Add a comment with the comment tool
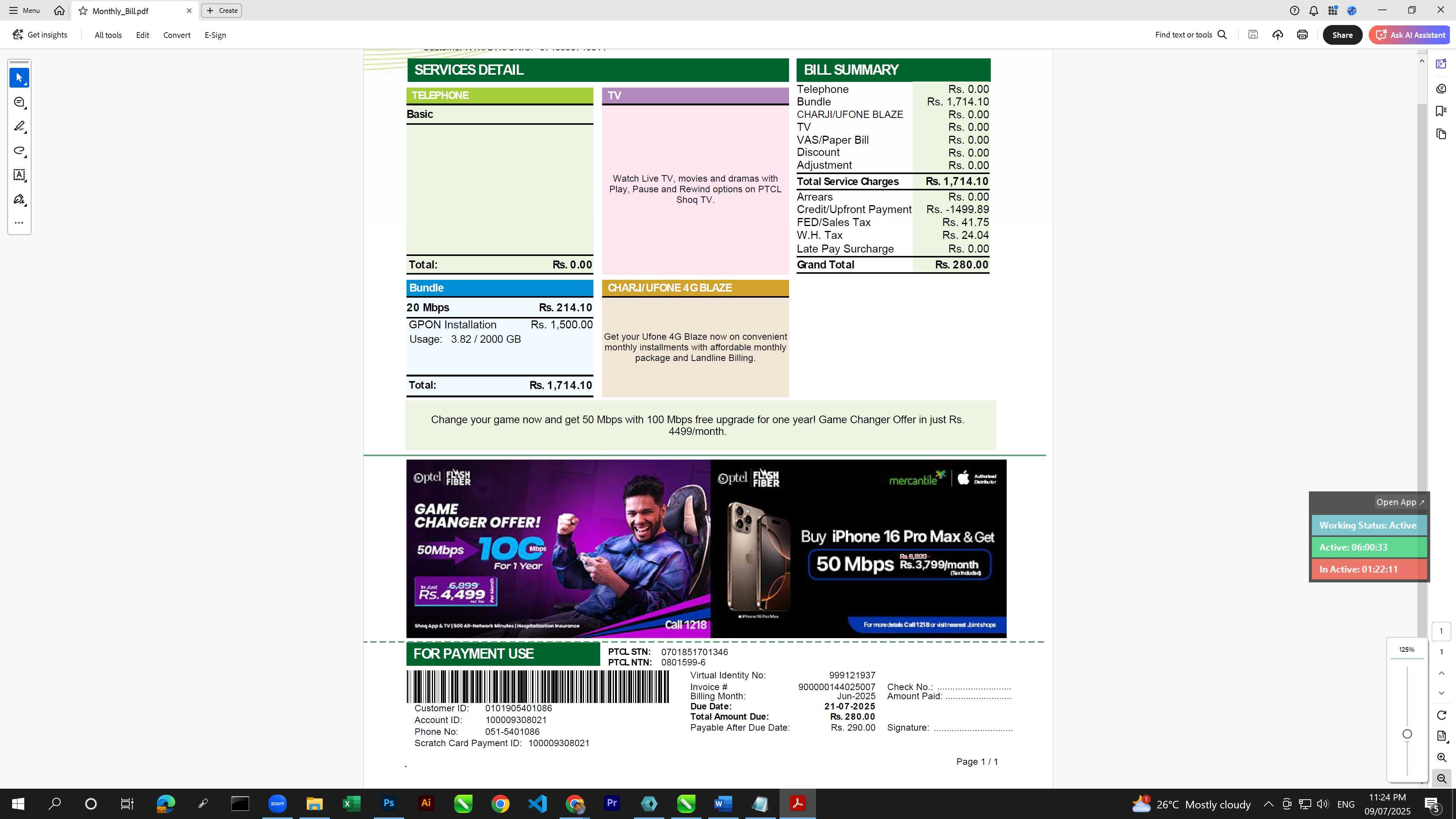The width and height of the screenshot is (1456, 819). pyautogui.click(x=19, y=102)
